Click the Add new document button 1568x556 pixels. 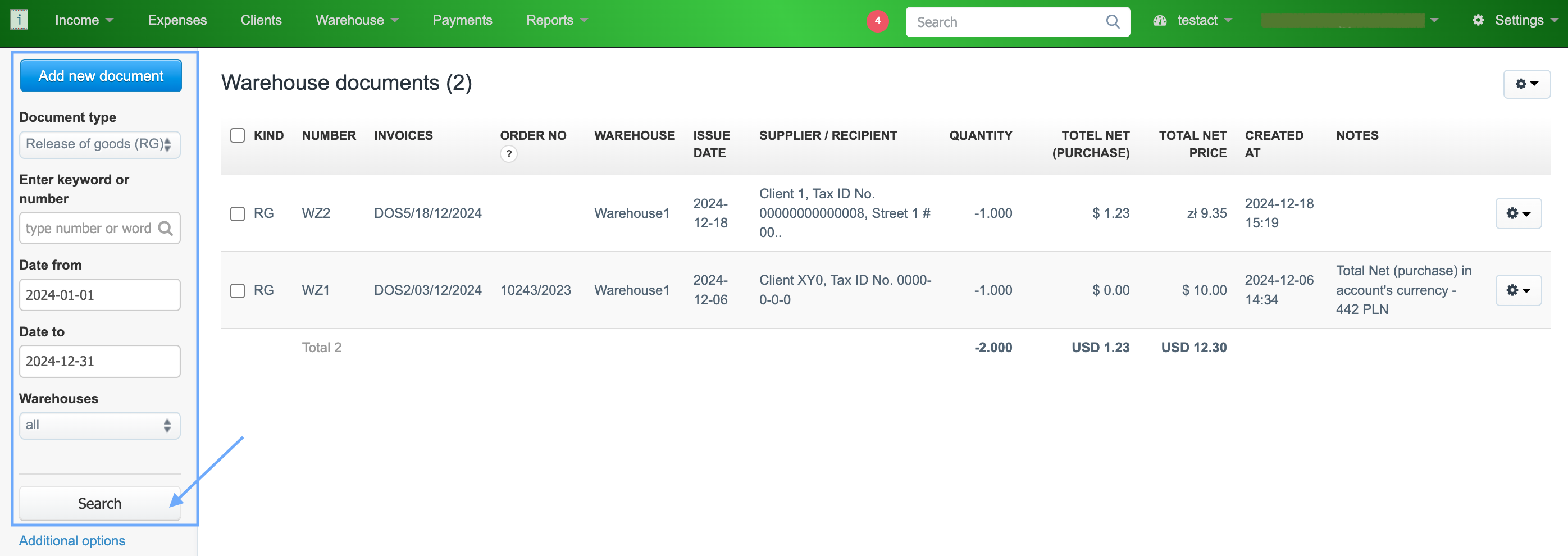point(101,76)
